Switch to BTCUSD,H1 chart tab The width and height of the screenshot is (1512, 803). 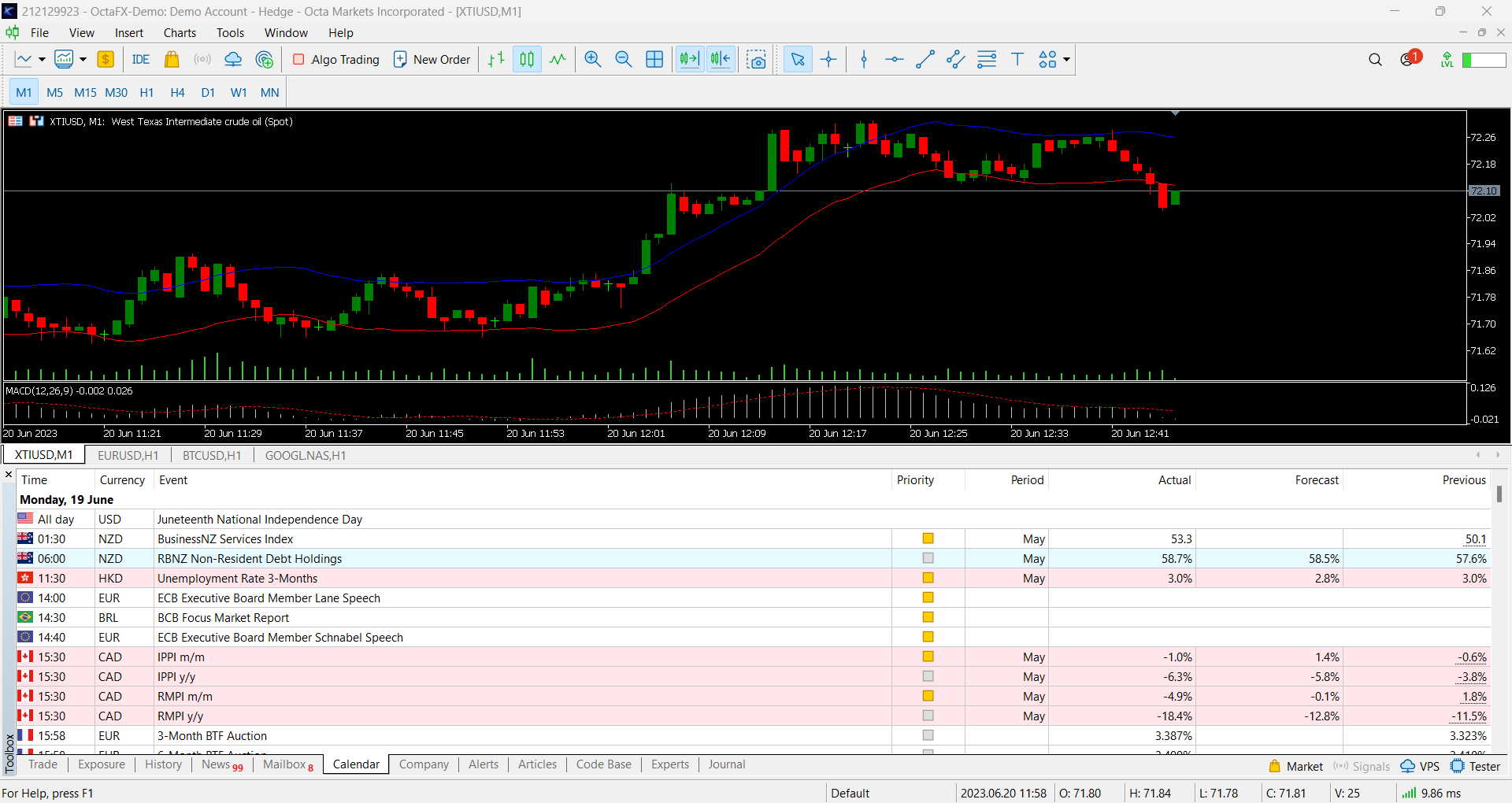212,455
